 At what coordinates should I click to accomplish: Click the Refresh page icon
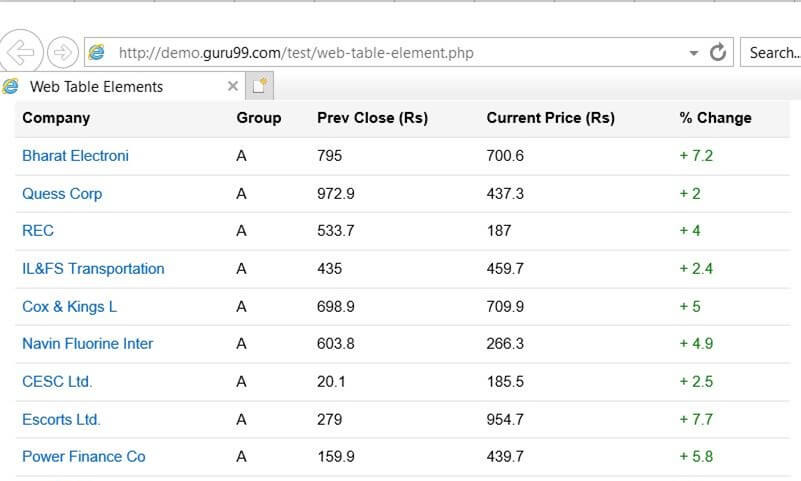click(718, 53)
